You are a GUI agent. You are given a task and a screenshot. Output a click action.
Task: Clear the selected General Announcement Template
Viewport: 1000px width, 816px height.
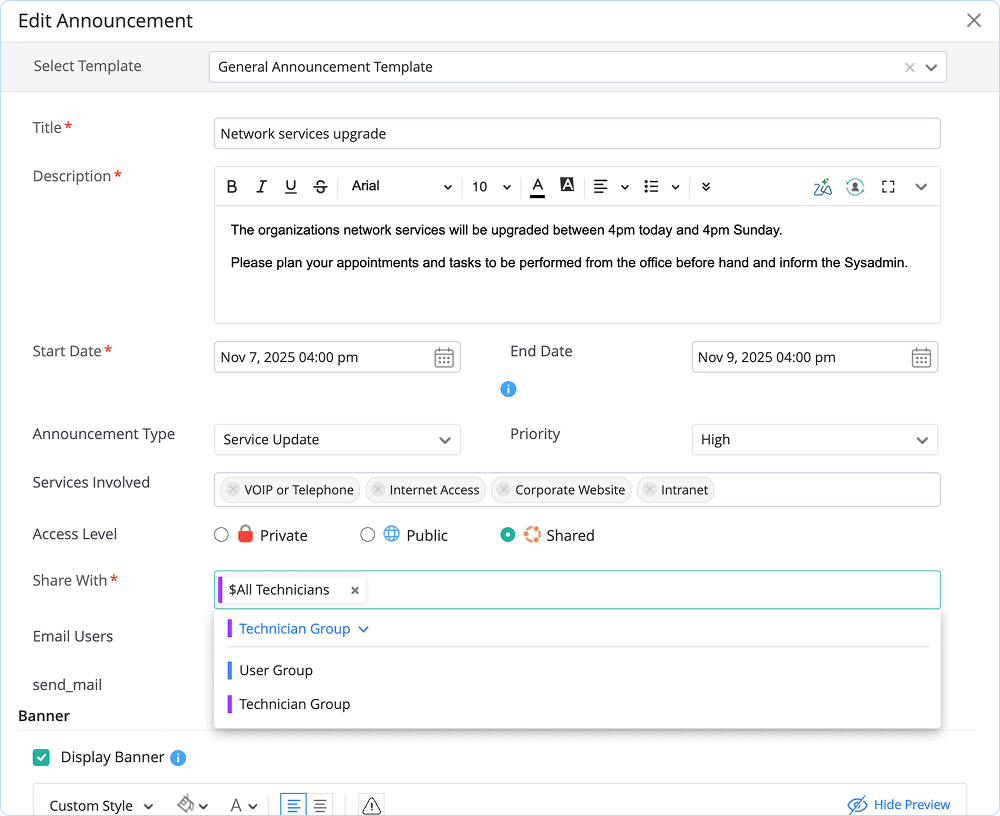click(x=909, y=66)
